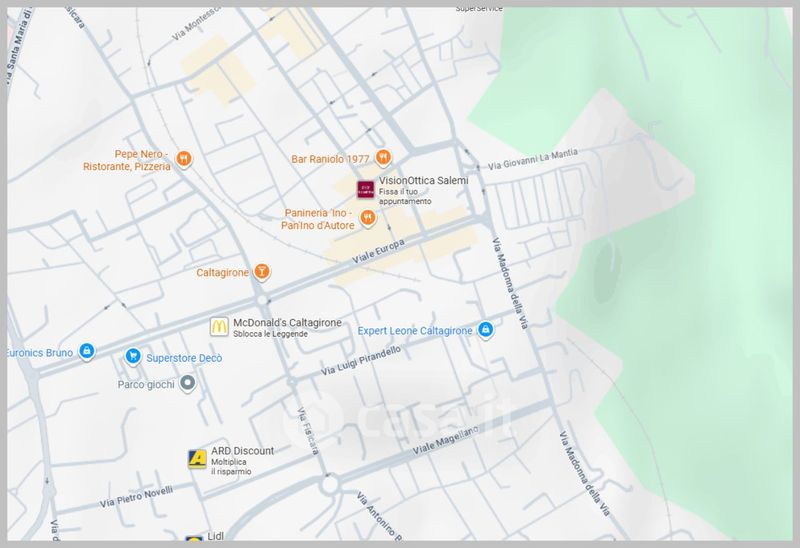
Task: Open the ARD Discount logo marker
Action: click(x=198, y=458)
